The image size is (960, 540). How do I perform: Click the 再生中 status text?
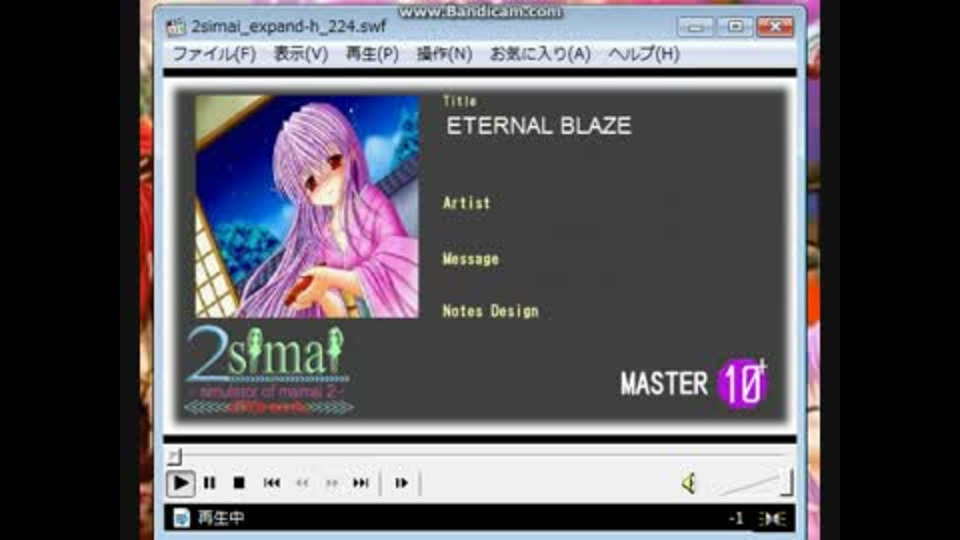pos(220,518)
